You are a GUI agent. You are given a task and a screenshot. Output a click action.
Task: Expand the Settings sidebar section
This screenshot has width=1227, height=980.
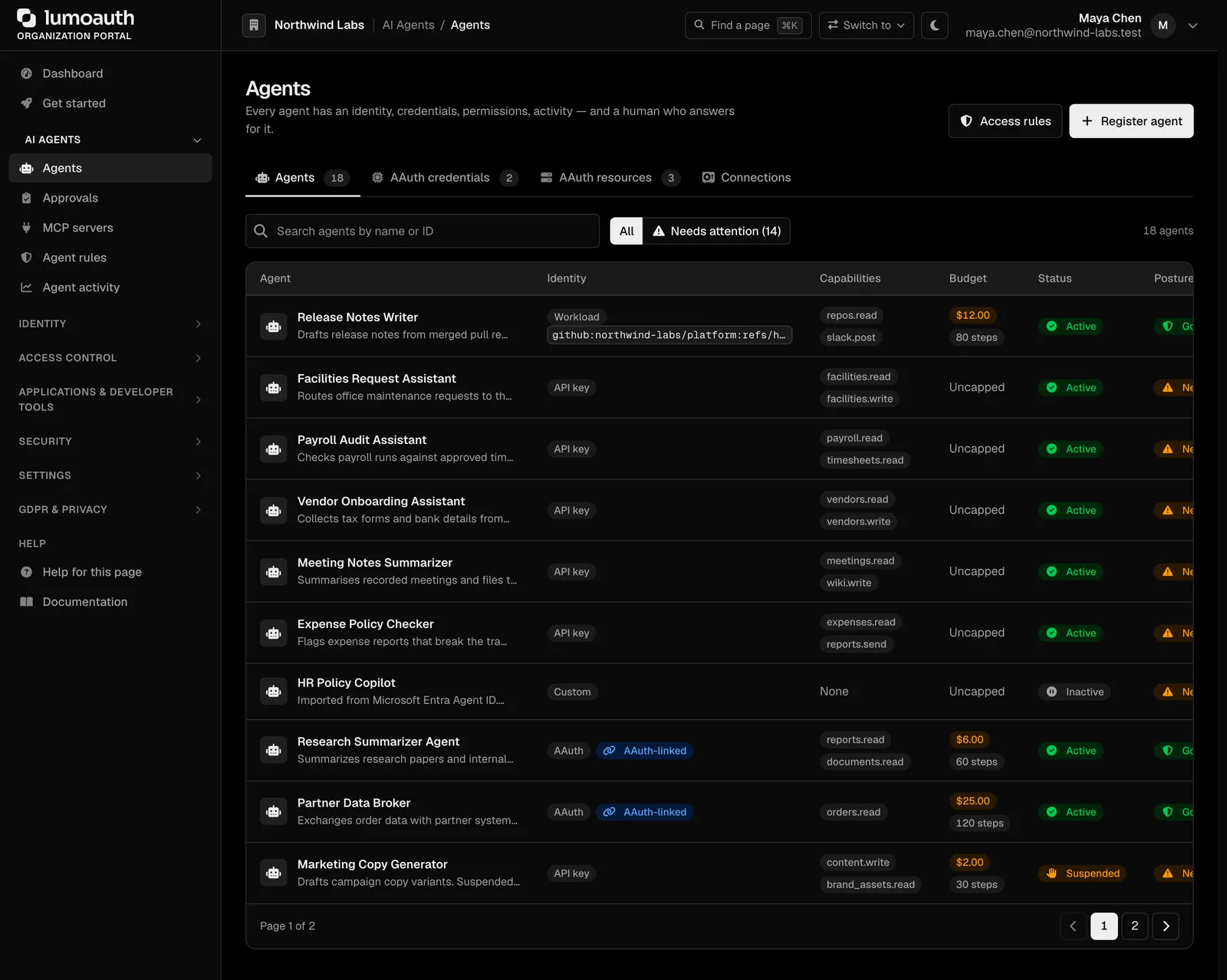click(x=110, y=475)
